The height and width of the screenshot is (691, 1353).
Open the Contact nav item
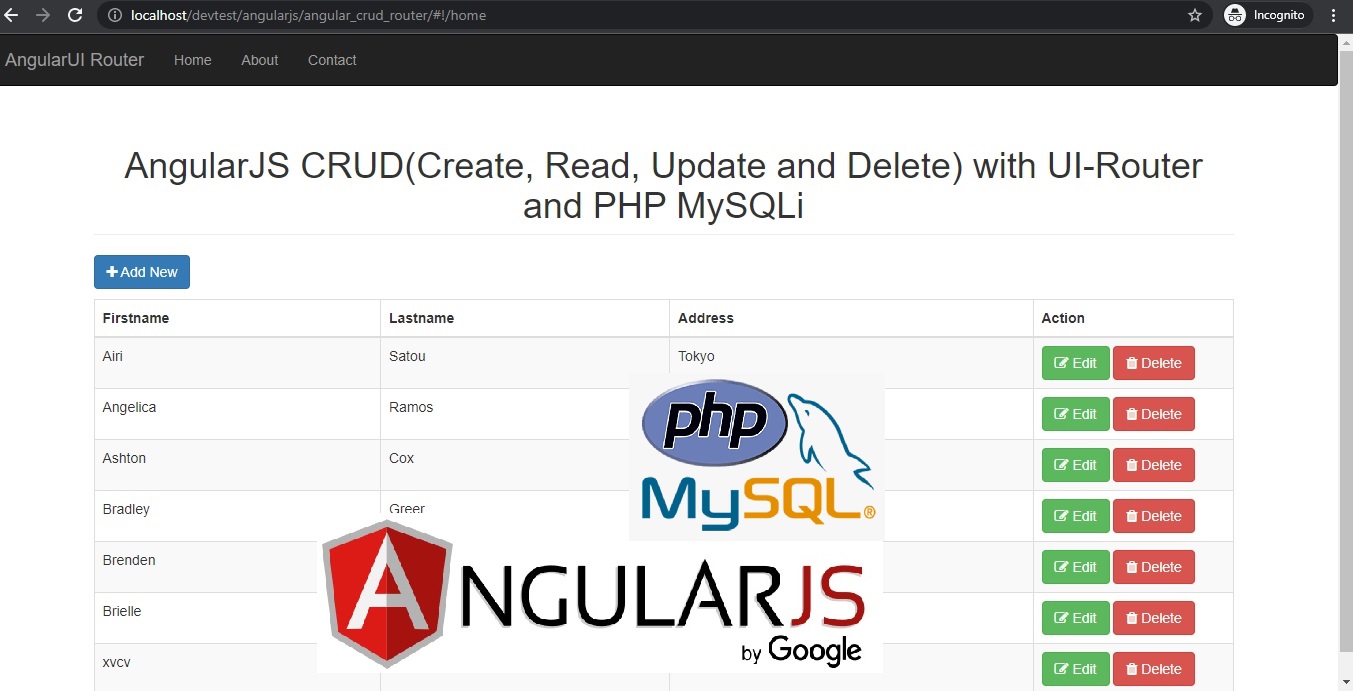click(x=332, y=60)
